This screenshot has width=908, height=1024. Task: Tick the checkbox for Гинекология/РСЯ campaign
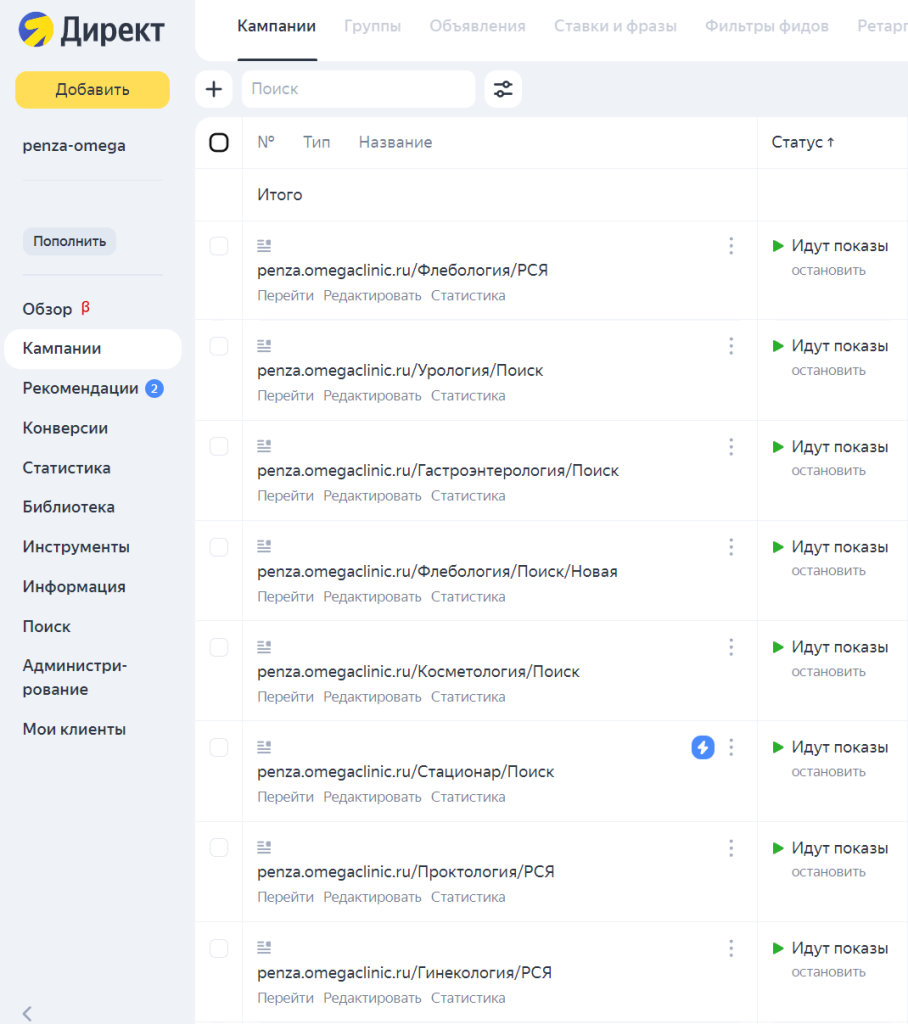pos(219,948)
